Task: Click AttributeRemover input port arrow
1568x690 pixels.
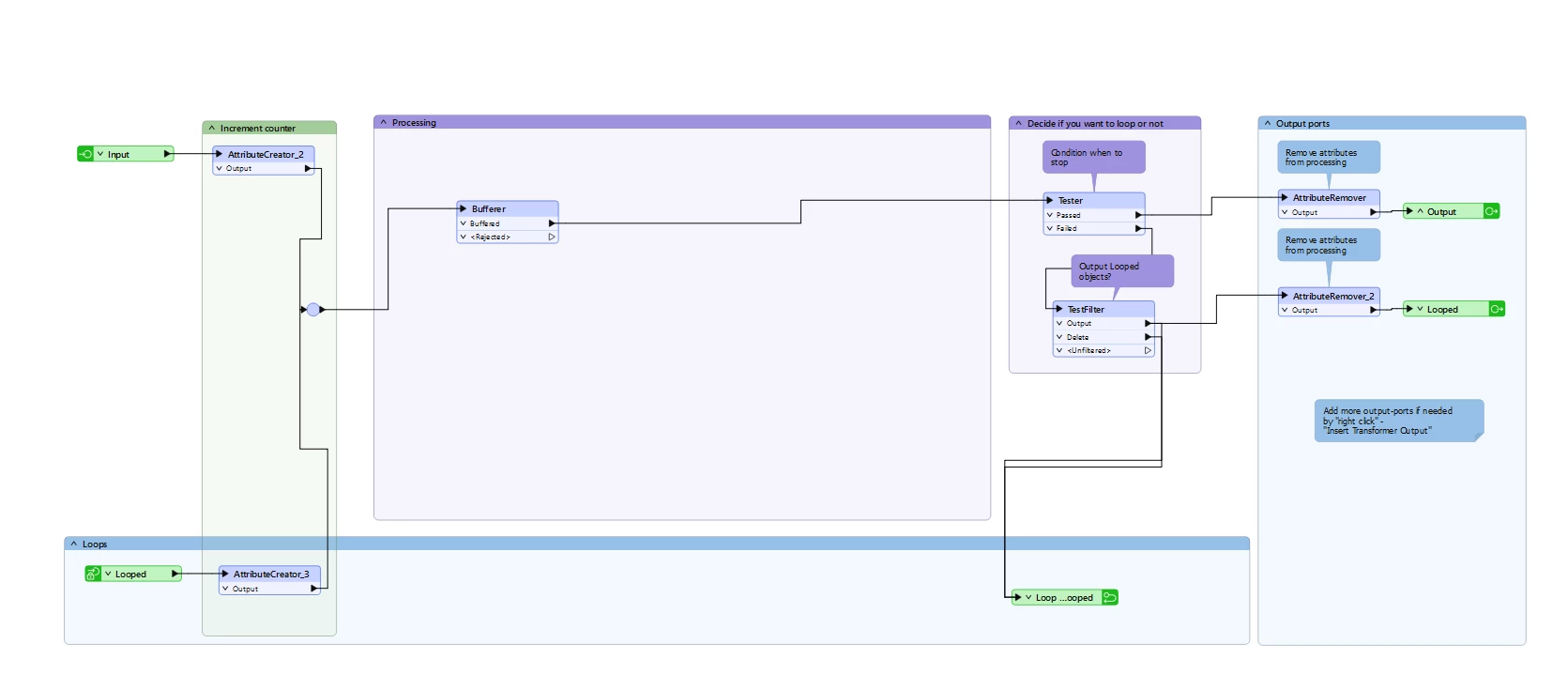Action: click(x=1285, y=197)
